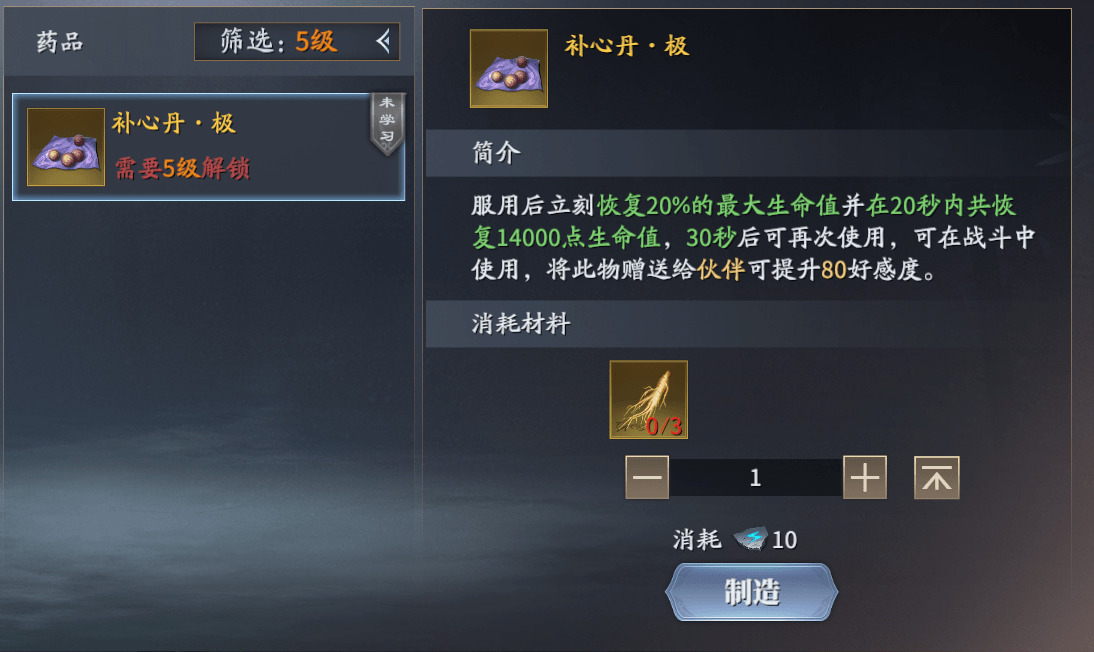
Task: Click the 补心丹·极 icon in recipe list
Action: (x=66, y=147)
